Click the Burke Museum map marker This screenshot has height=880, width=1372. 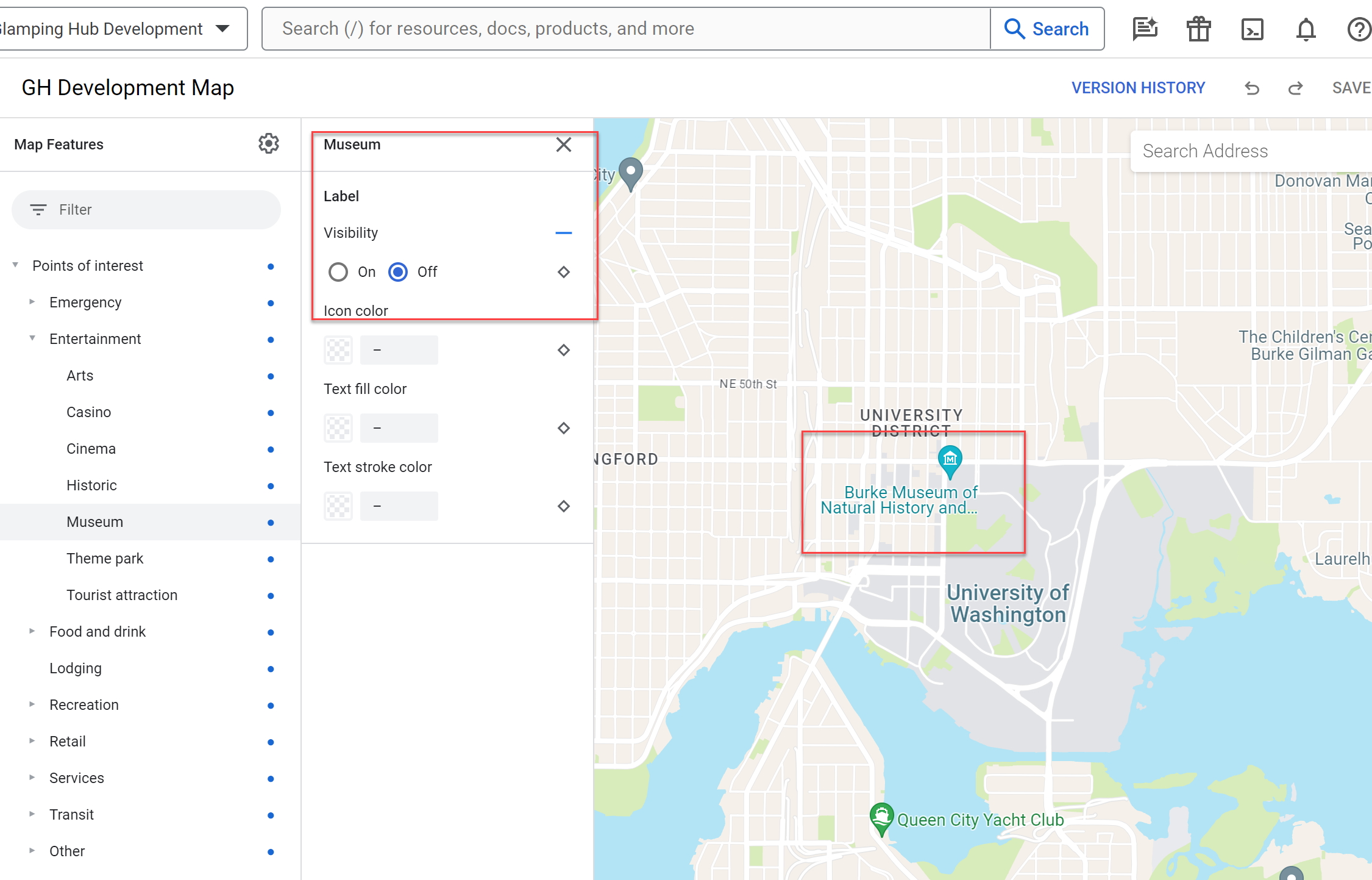[x=950, y=460]
